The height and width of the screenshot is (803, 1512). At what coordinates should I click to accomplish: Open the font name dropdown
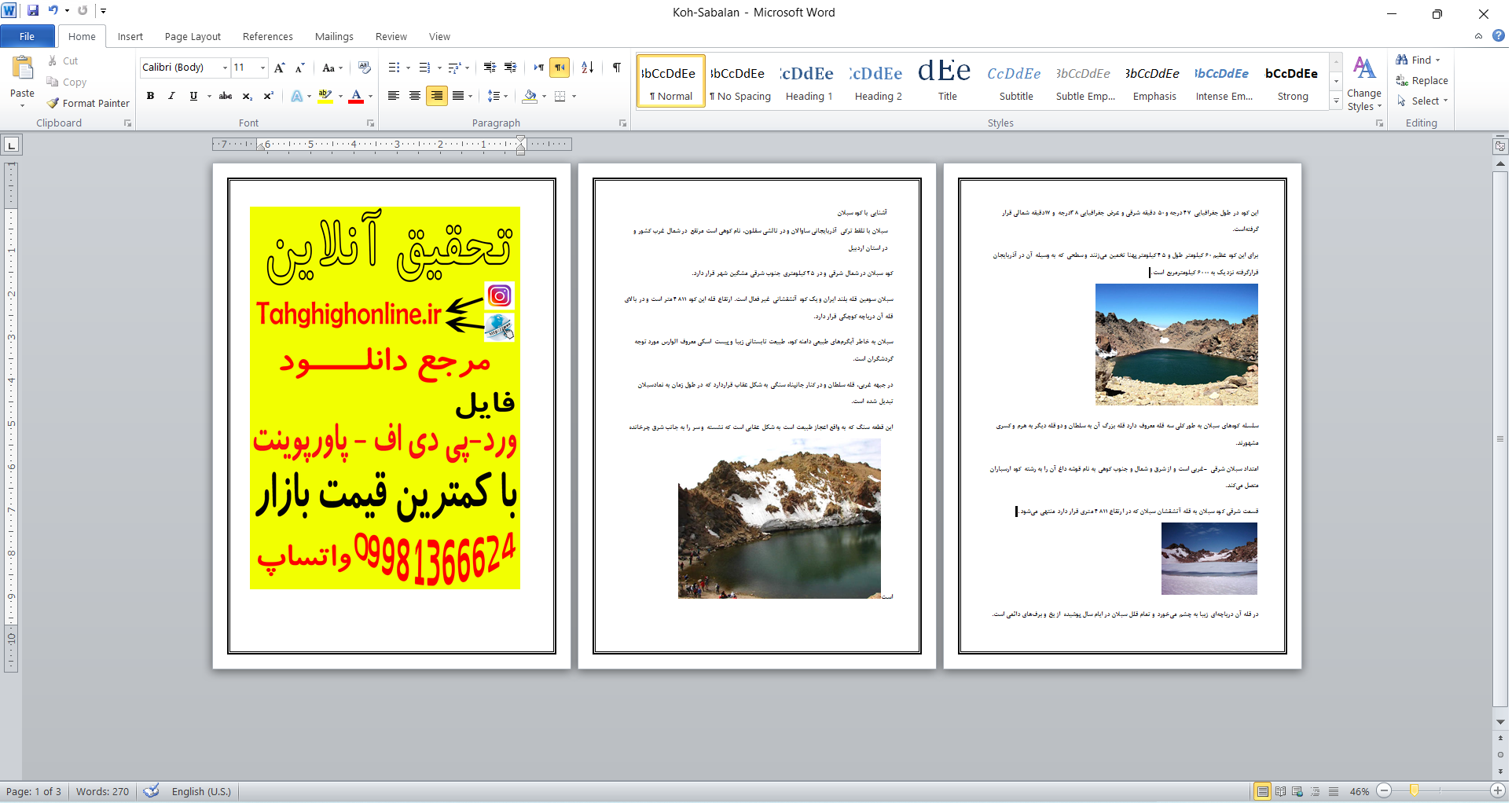pos(225,68)
